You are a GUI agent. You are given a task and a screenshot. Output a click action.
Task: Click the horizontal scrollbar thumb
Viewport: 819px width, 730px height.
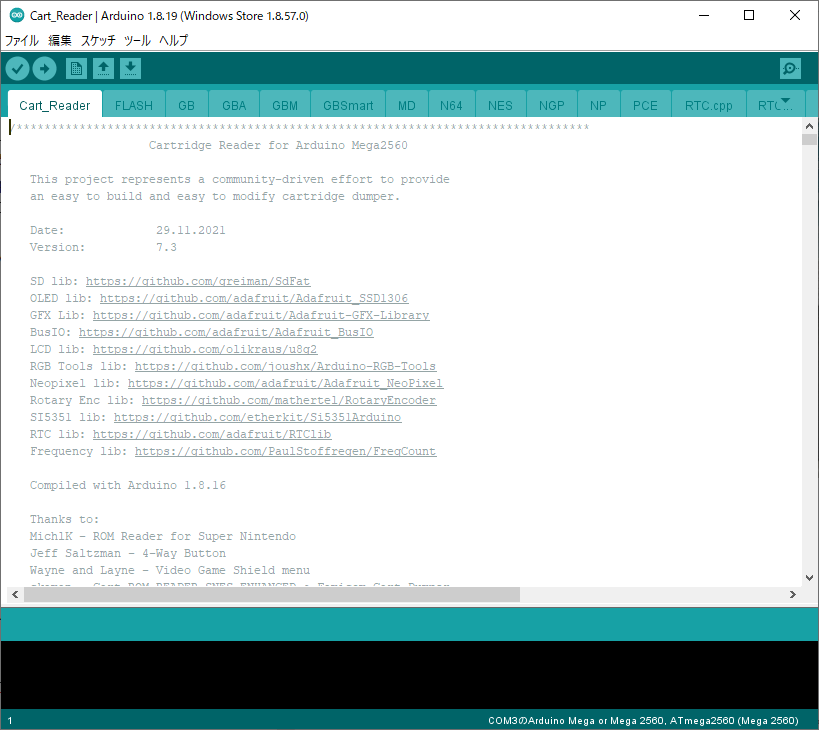coord(272,594)
